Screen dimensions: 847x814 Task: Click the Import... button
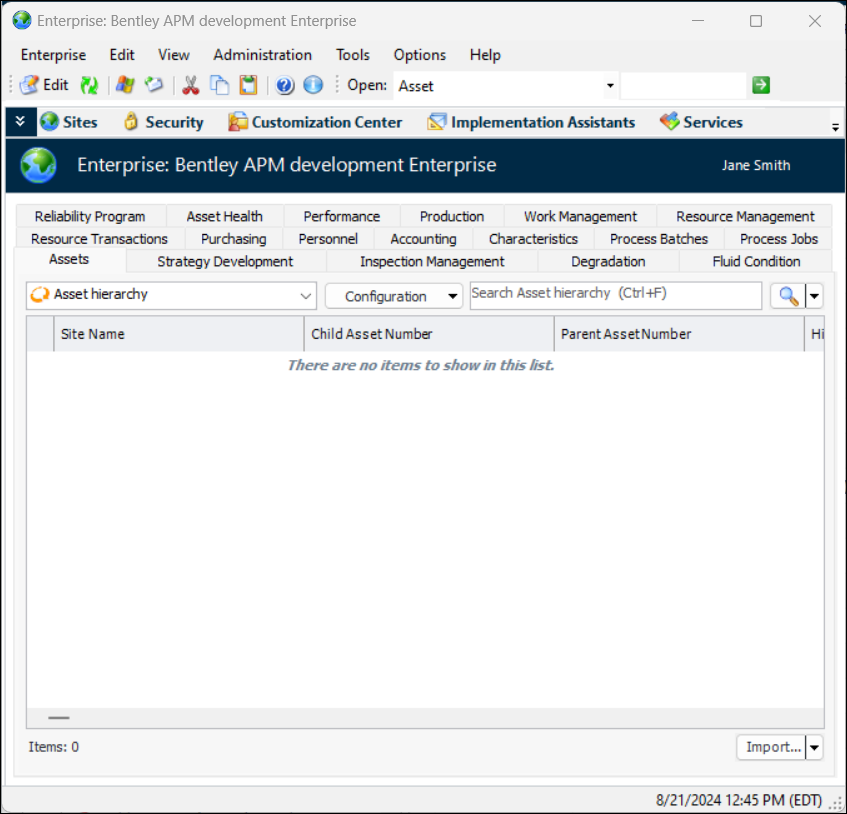(772, 748)
